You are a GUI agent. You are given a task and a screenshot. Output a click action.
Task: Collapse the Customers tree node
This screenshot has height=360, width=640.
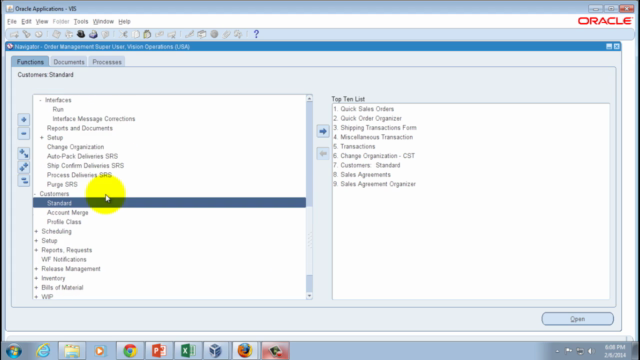click(x=35, y=194)
